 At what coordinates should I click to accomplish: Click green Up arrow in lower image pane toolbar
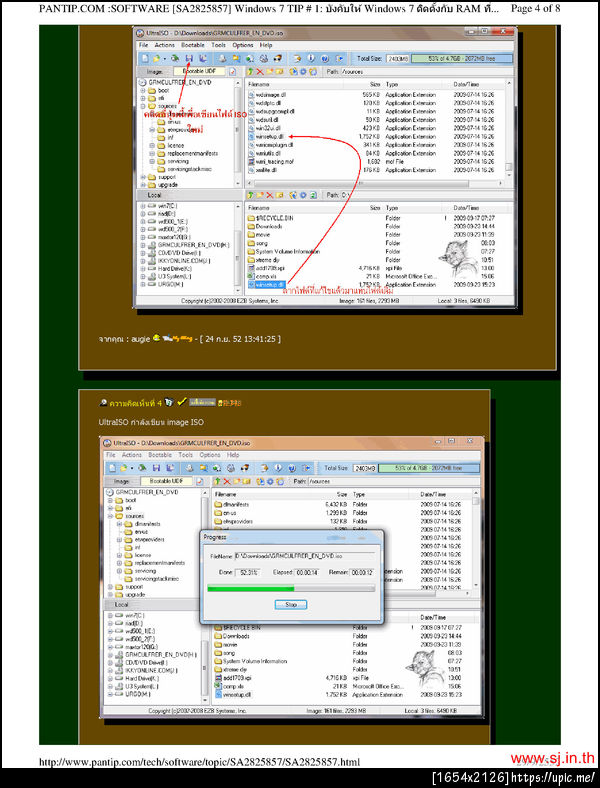[x=218, y=481]
